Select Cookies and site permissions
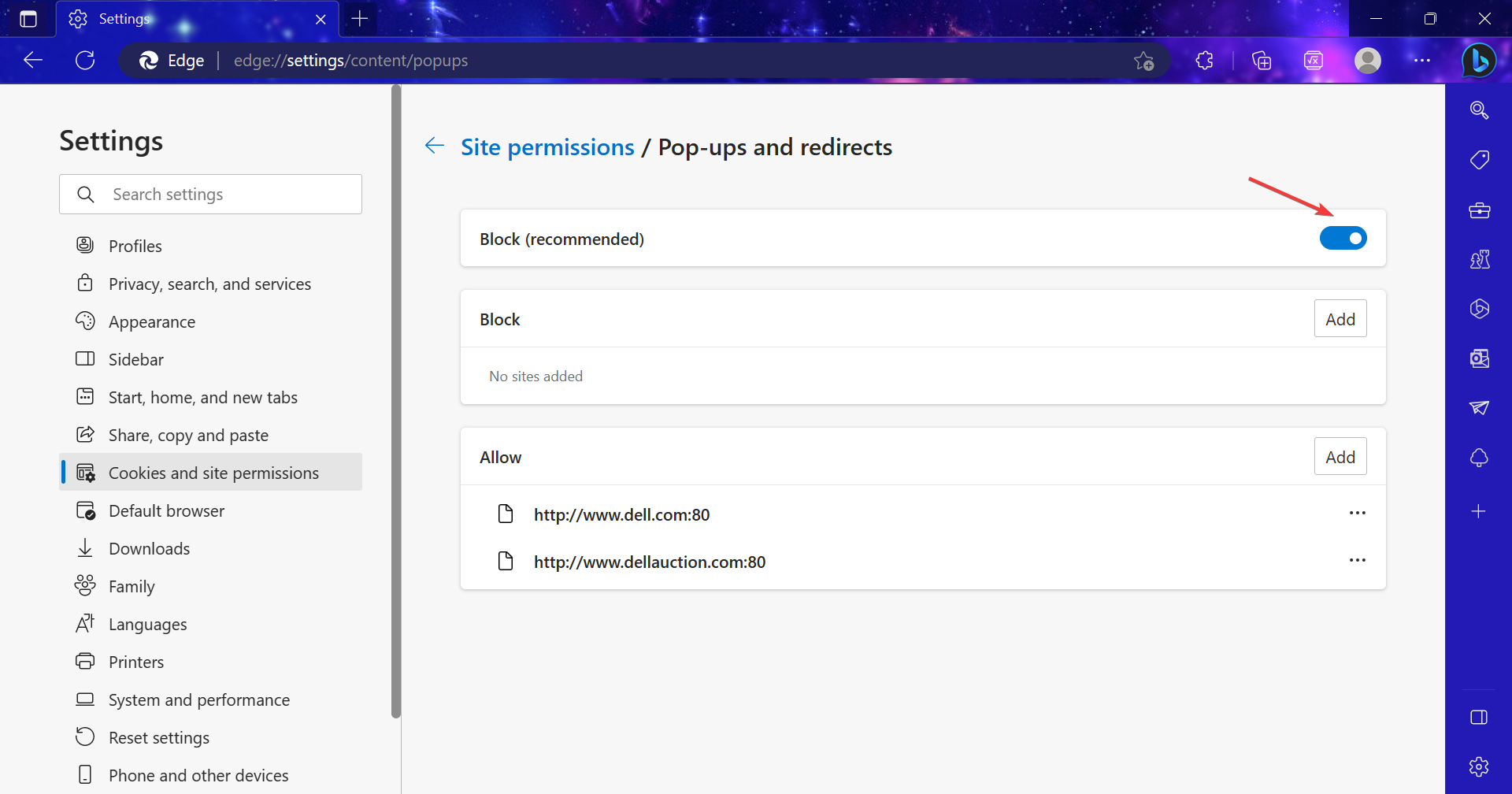 (x=213, y=472)
